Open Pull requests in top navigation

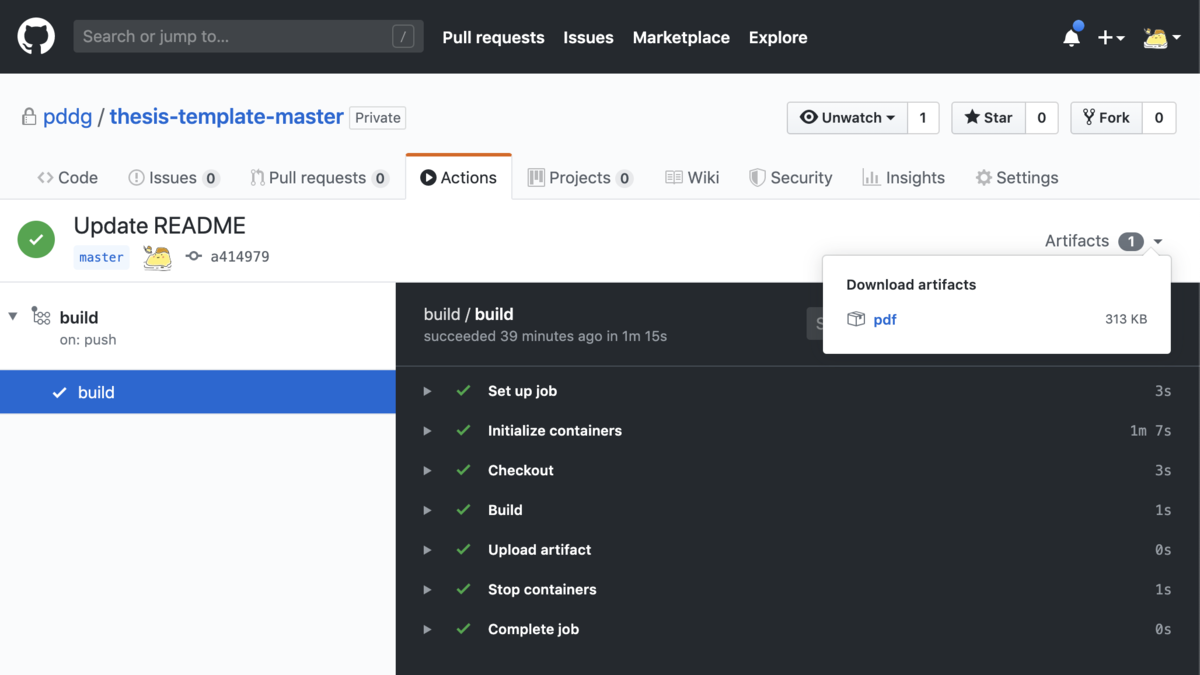(493, 37)
